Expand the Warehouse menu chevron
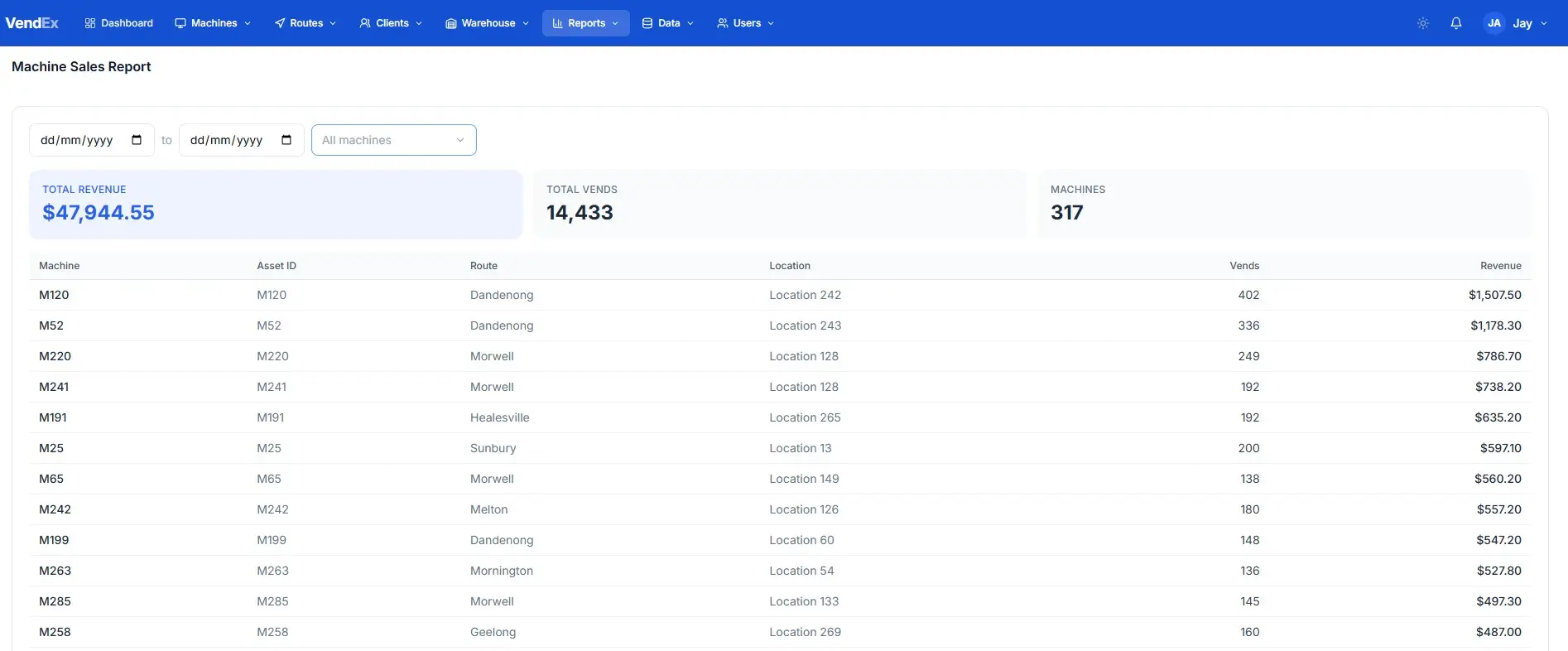1568x651 pixels. 526,23
